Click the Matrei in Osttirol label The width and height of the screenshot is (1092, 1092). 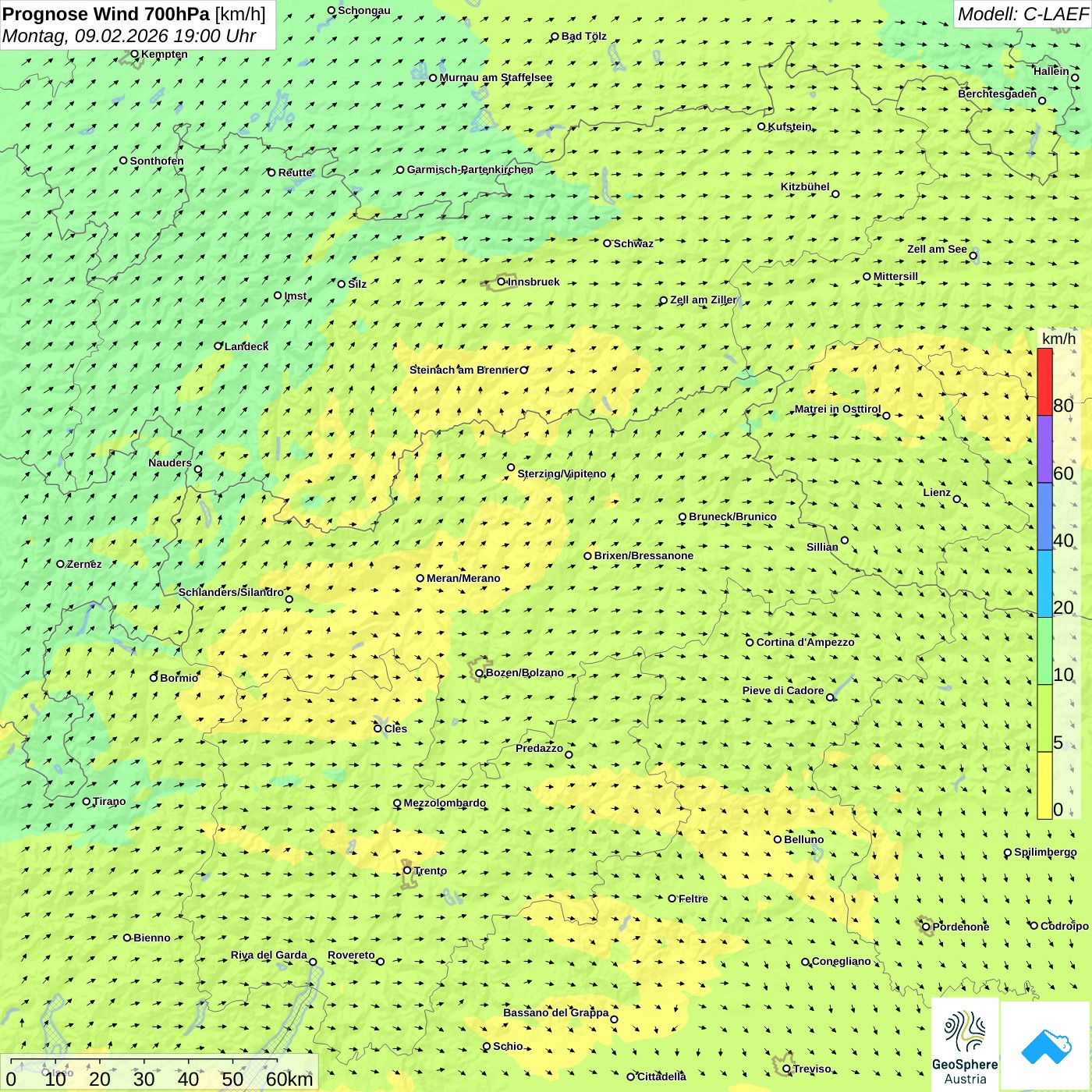tap(838, 409)
